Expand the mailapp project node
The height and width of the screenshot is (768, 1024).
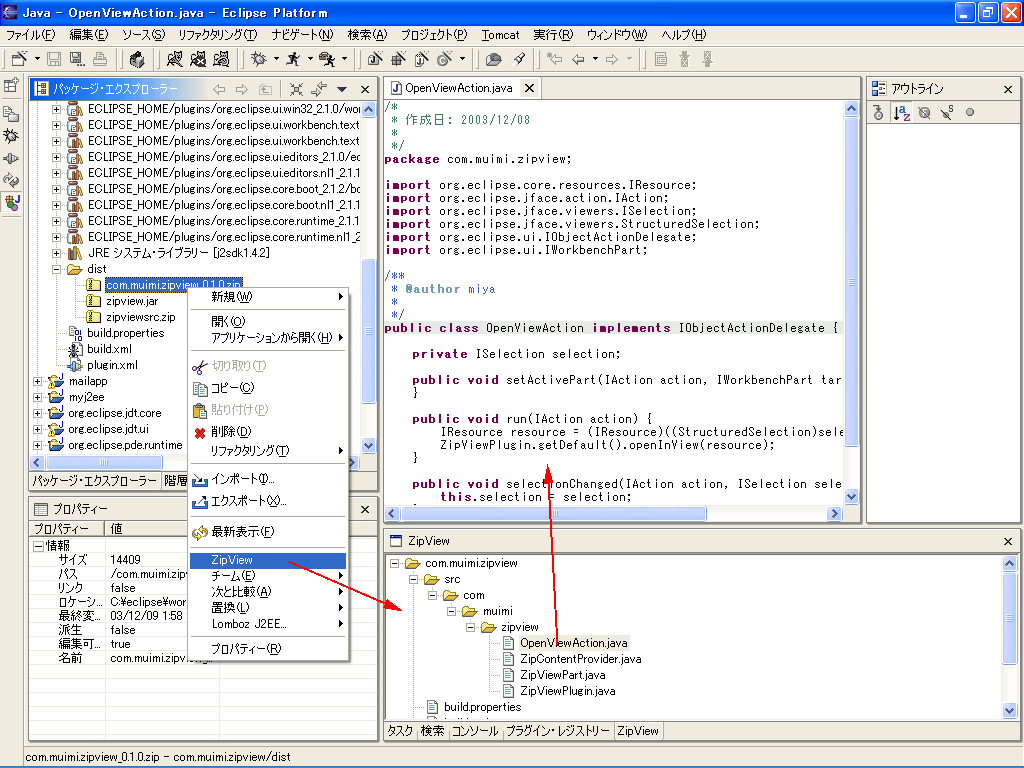(39, 381)
